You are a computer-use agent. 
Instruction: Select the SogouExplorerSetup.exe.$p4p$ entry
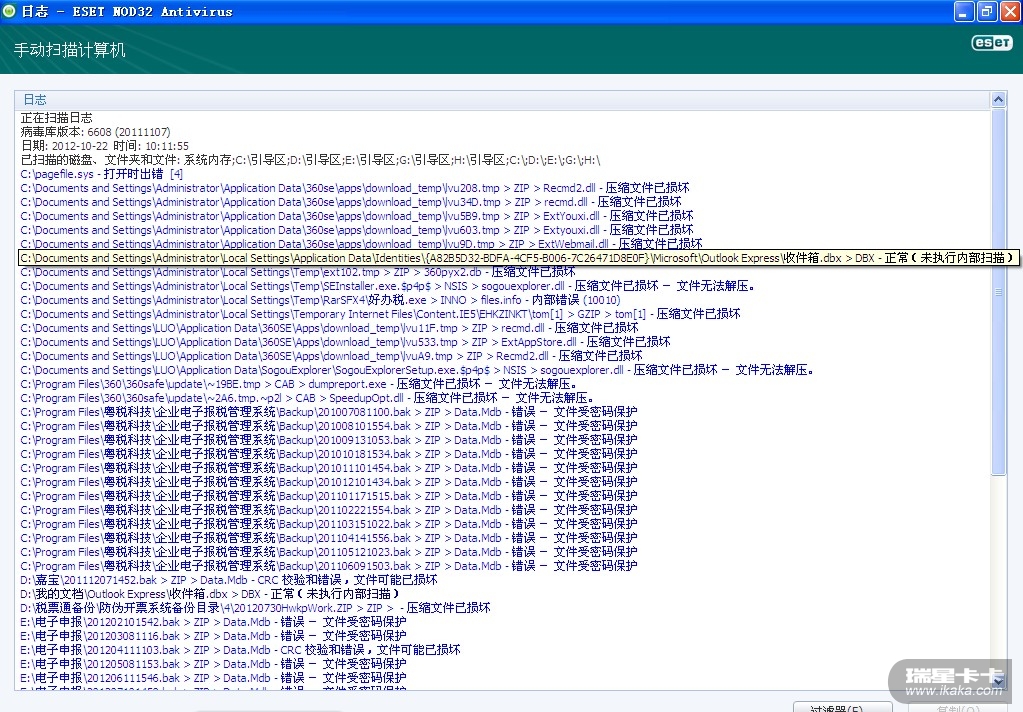[x=417, y=371]
